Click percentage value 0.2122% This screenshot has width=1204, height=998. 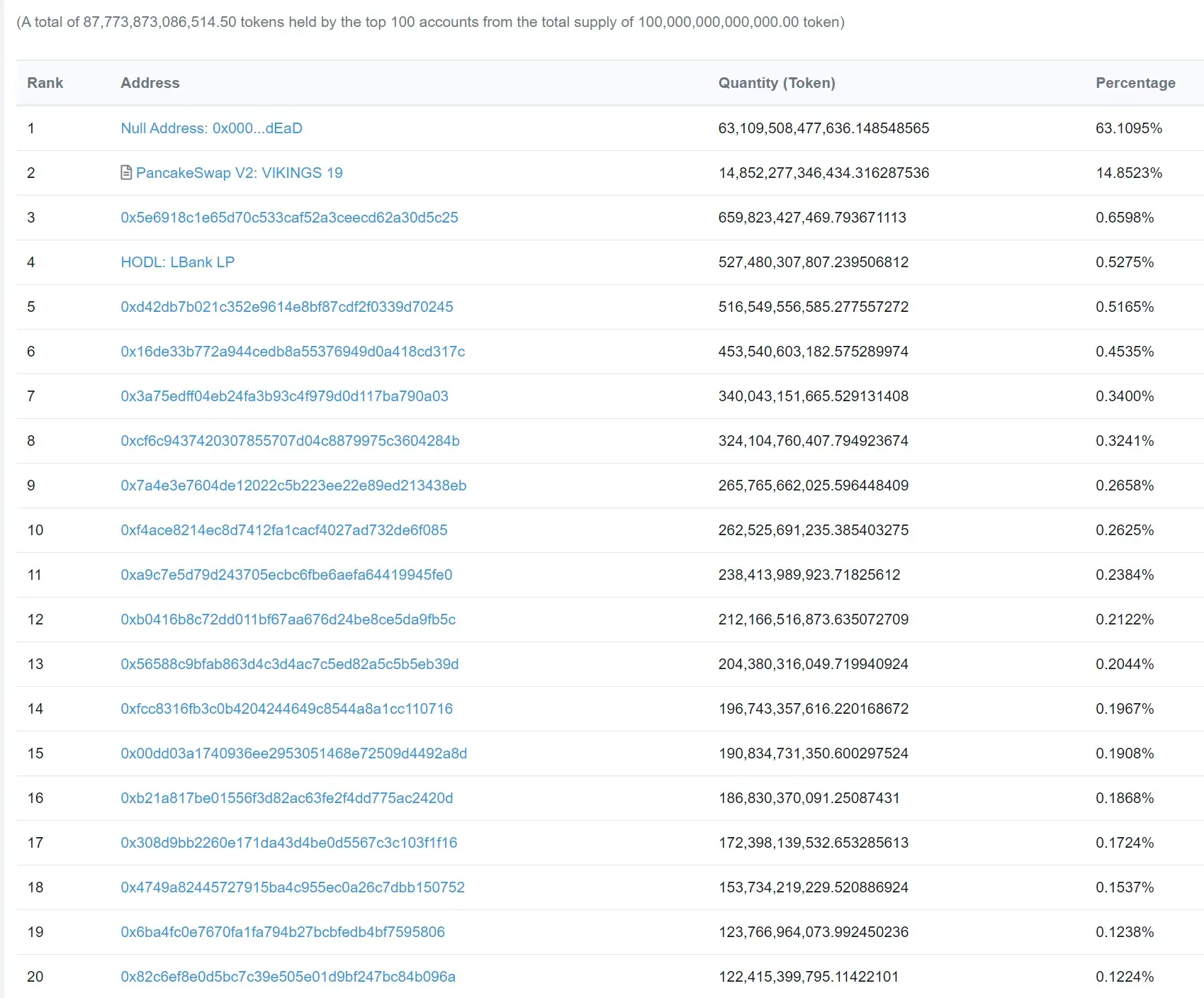1125,619
